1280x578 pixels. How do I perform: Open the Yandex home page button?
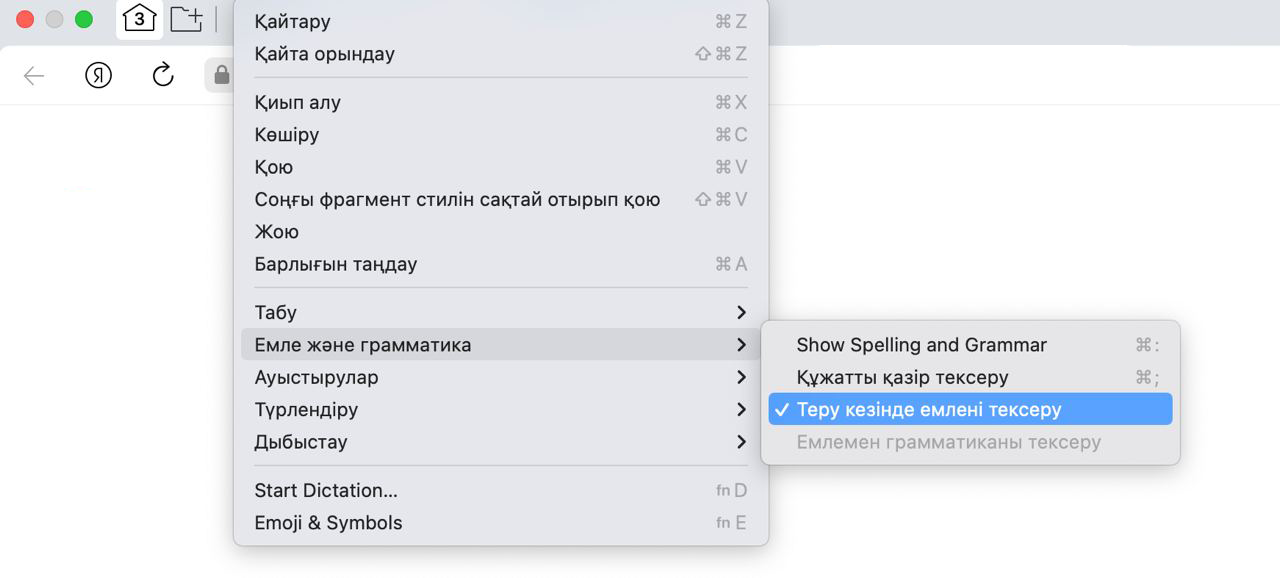pos(98,76)
